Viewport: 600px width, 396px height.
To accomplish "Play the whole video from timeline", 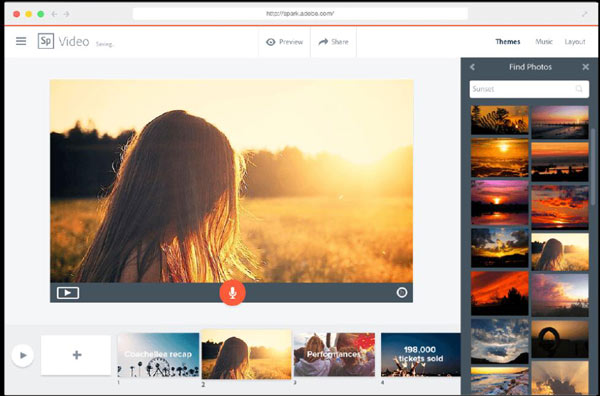I will click(x=23, y=355).
